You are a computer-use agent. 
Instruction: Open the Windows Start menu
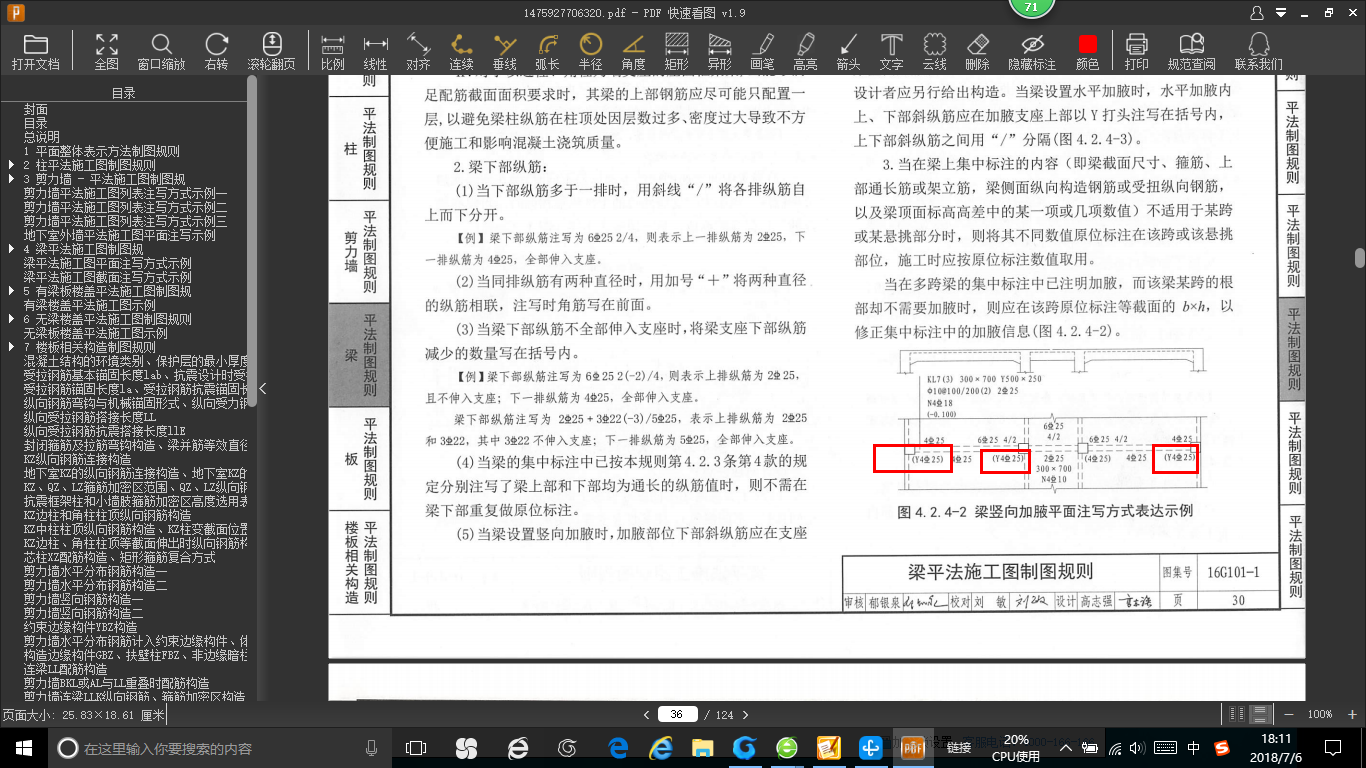click(23, 748)
